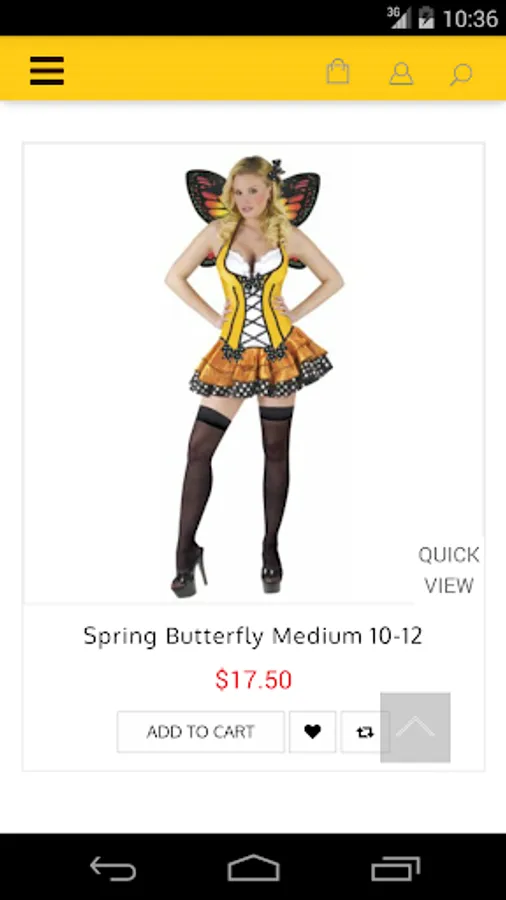
Task: Tap the Android home button
Action: (x=253, y=867)
